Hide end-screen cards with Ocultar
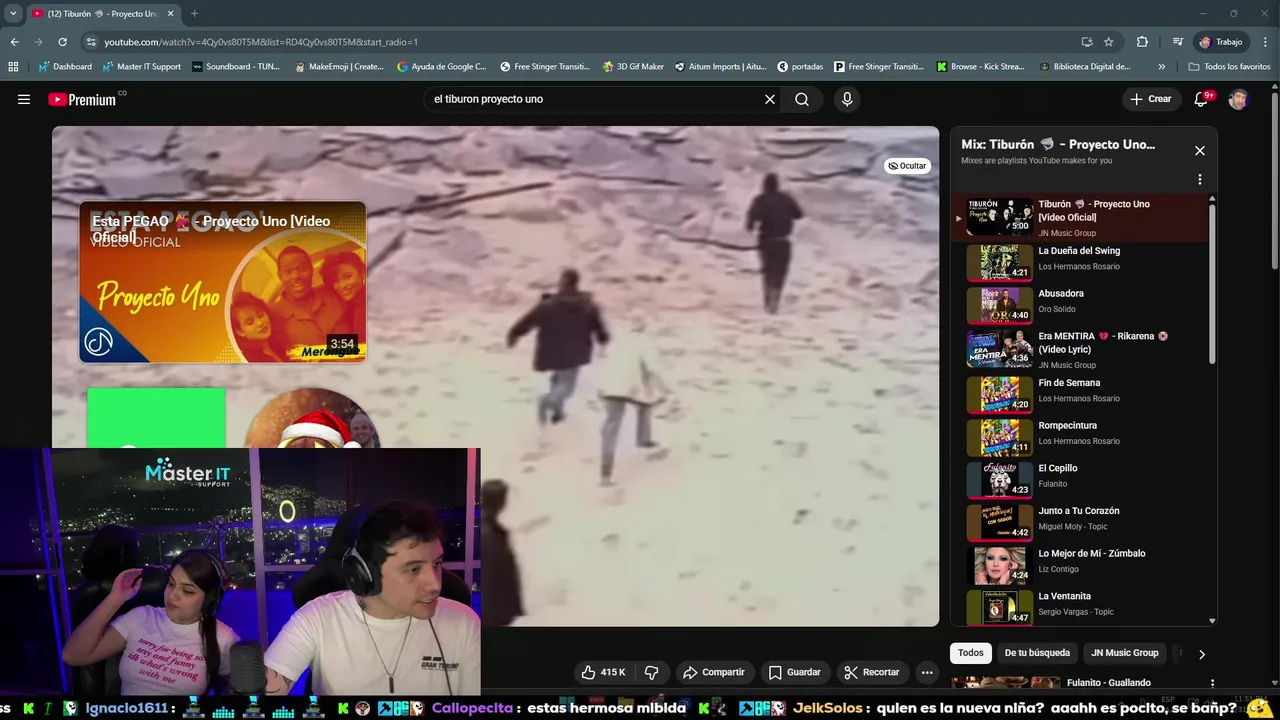Screen dimensions: 1280x720 tap(907, 166)
